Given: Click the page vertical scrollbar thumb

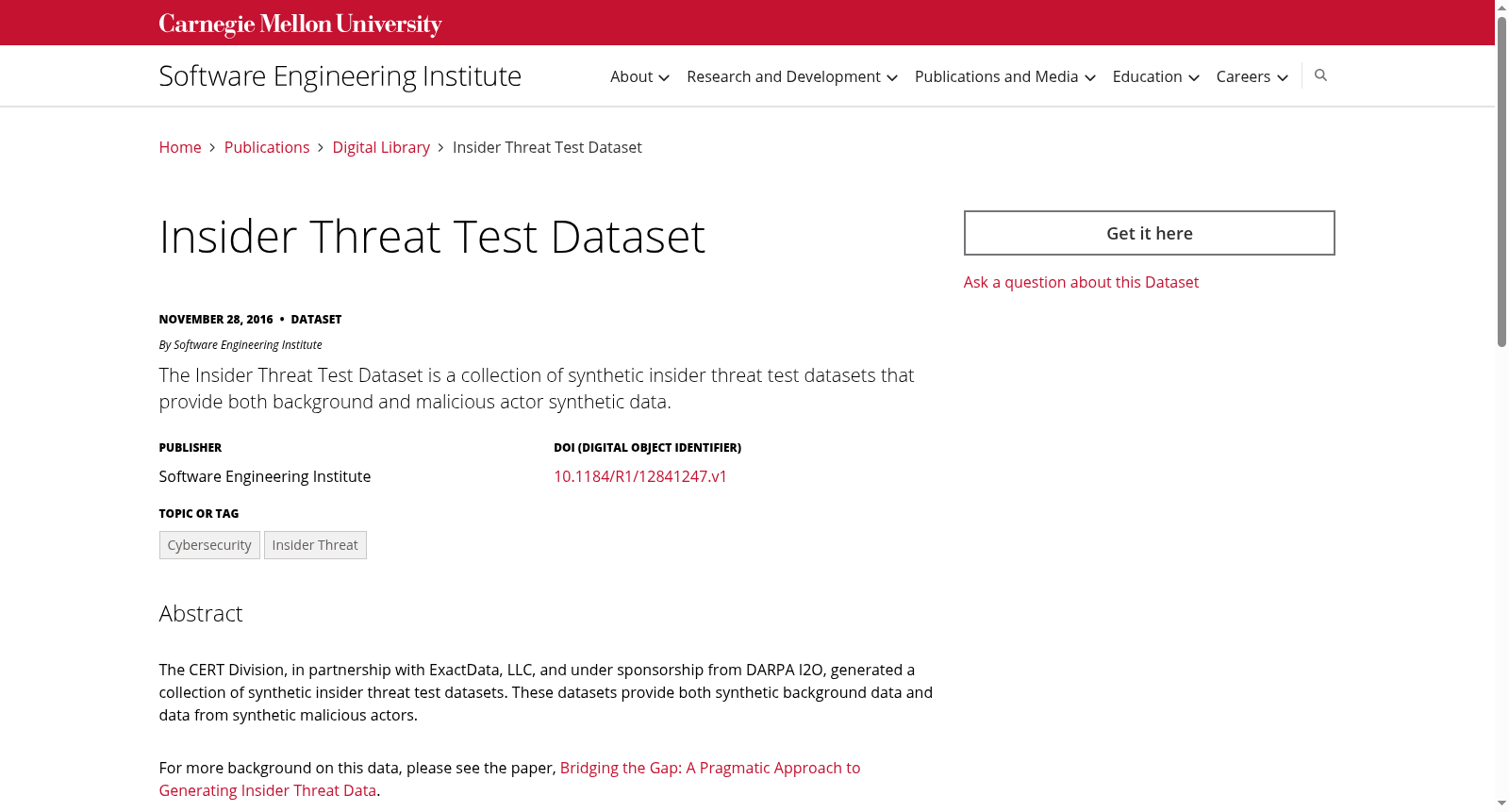Looking at the screenshot, I should point(1501,182).
